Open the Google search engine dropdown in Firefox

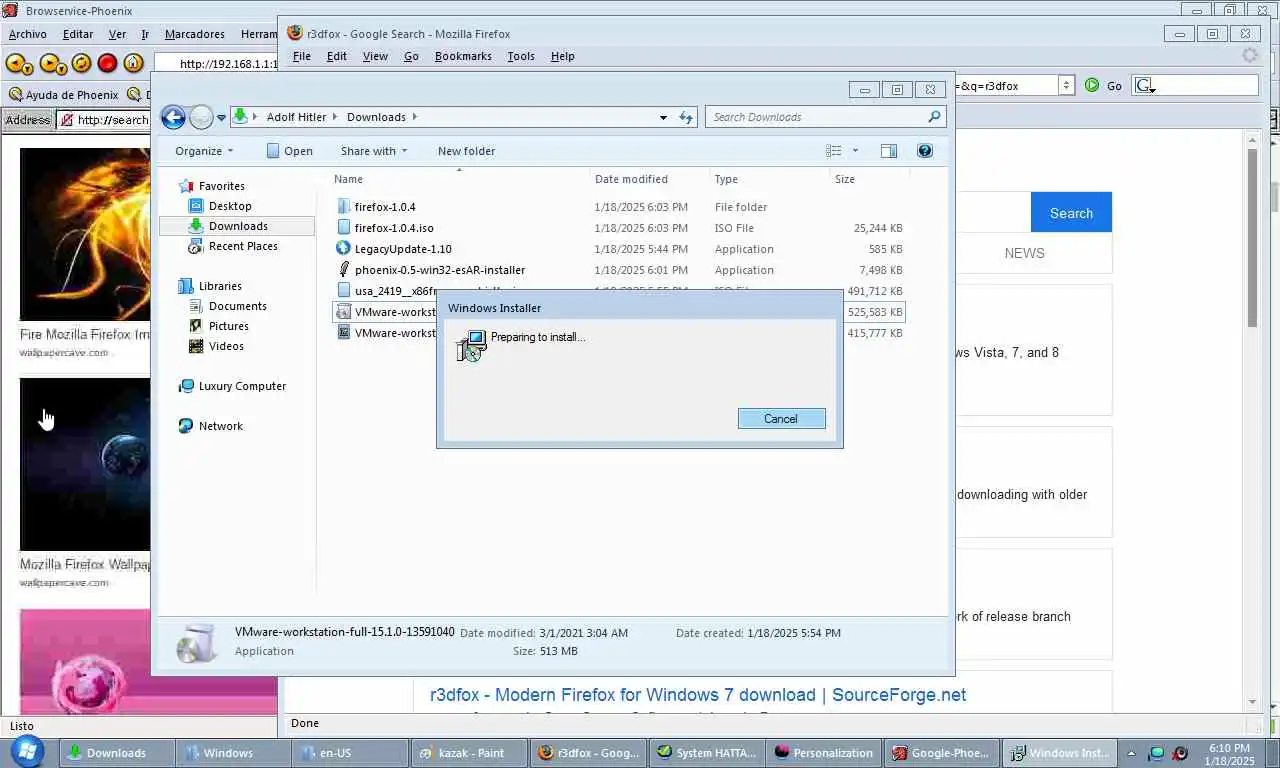(x=1145, y=86)
